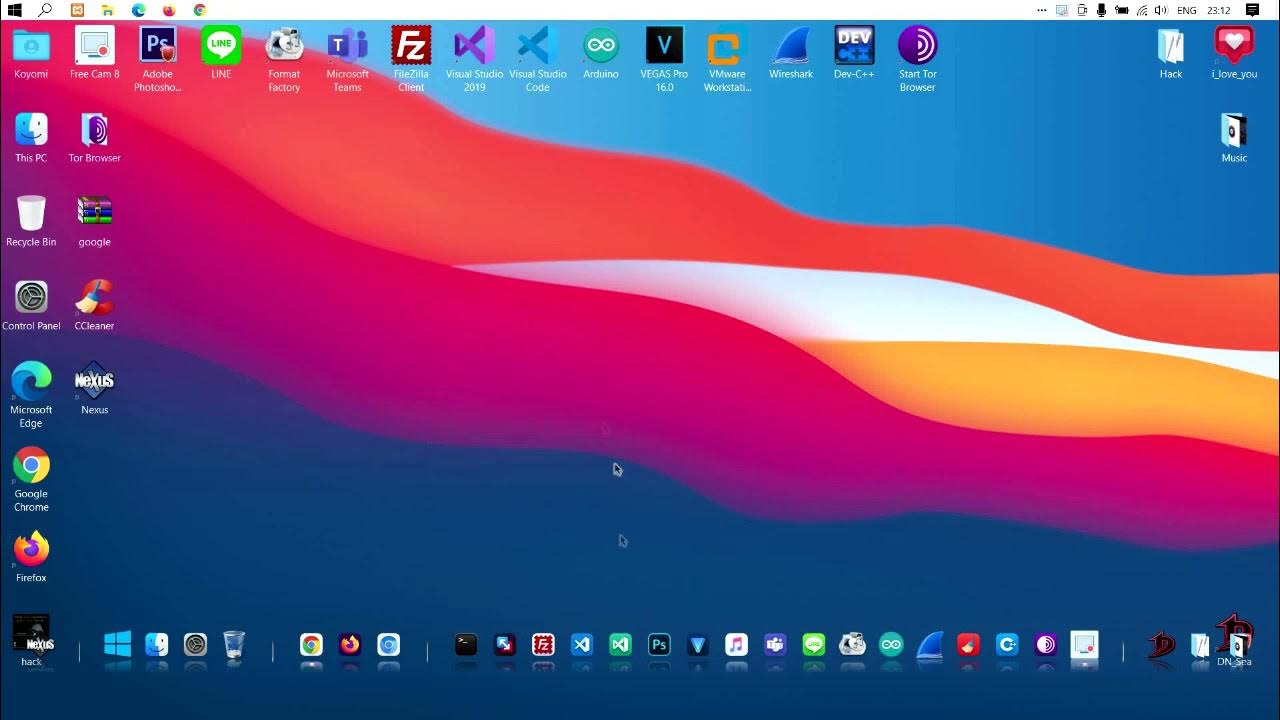Launch Photoshop from the bottom dock

[659, 645]
